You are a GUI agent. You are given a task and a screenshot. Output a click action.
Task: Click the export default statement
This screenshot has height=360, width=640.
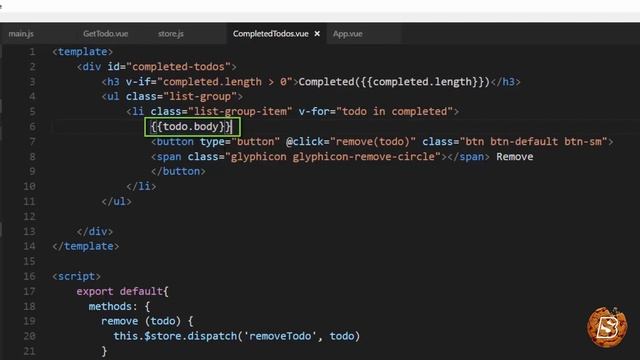[122, 291]
